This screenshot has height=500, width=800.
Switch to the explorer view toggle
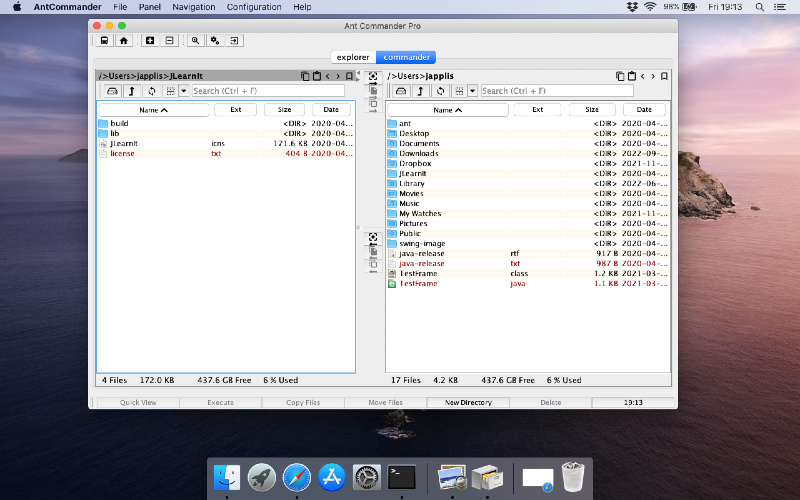[x=353, y=57]
